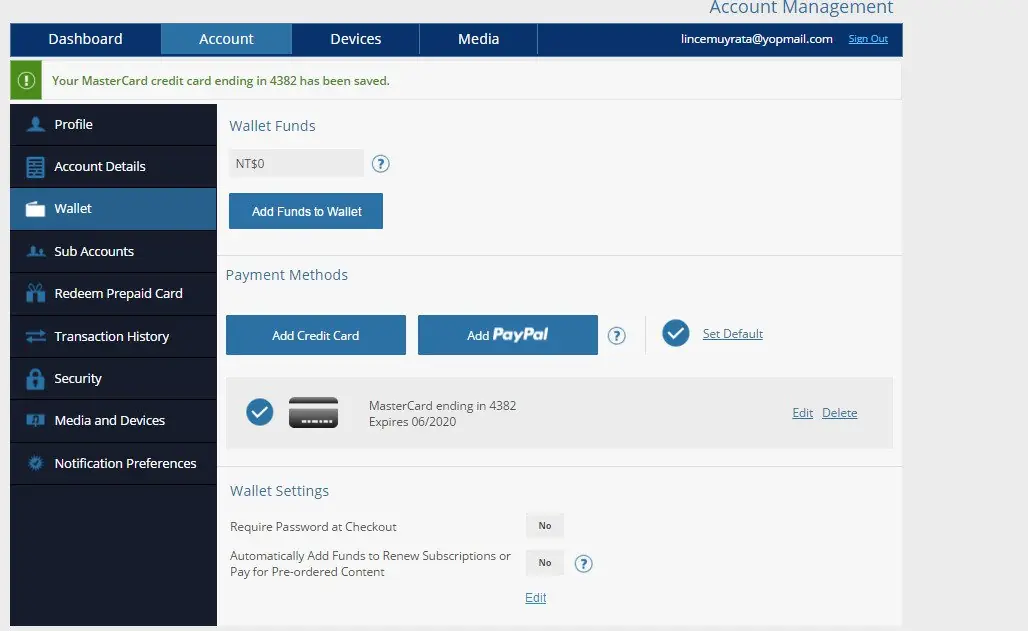This screenshot has height=631, width=1028.
Task: Edit the MasterCard ending in 4382
Action: click(x=802, y=413)
